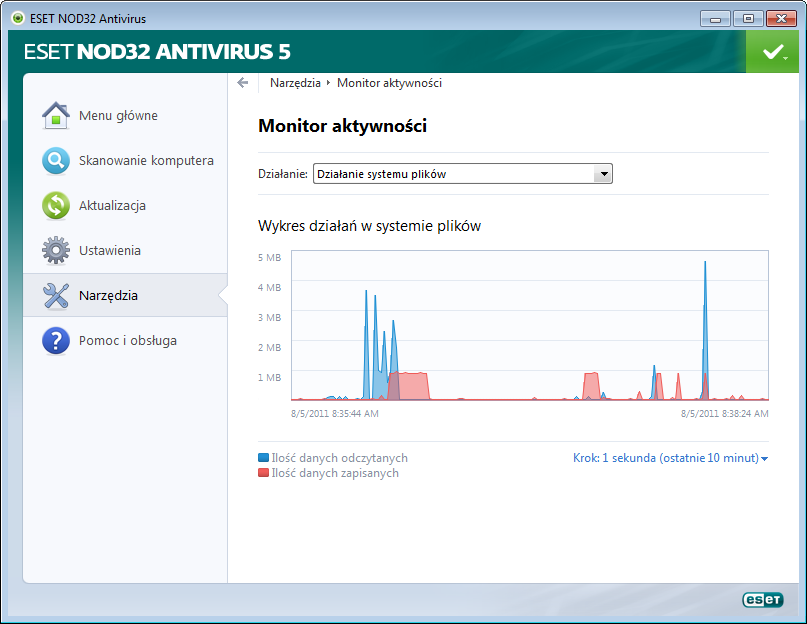Minimize the ESET NOD32 Antivirus window
Screen dimensions: 807x624
715,19
